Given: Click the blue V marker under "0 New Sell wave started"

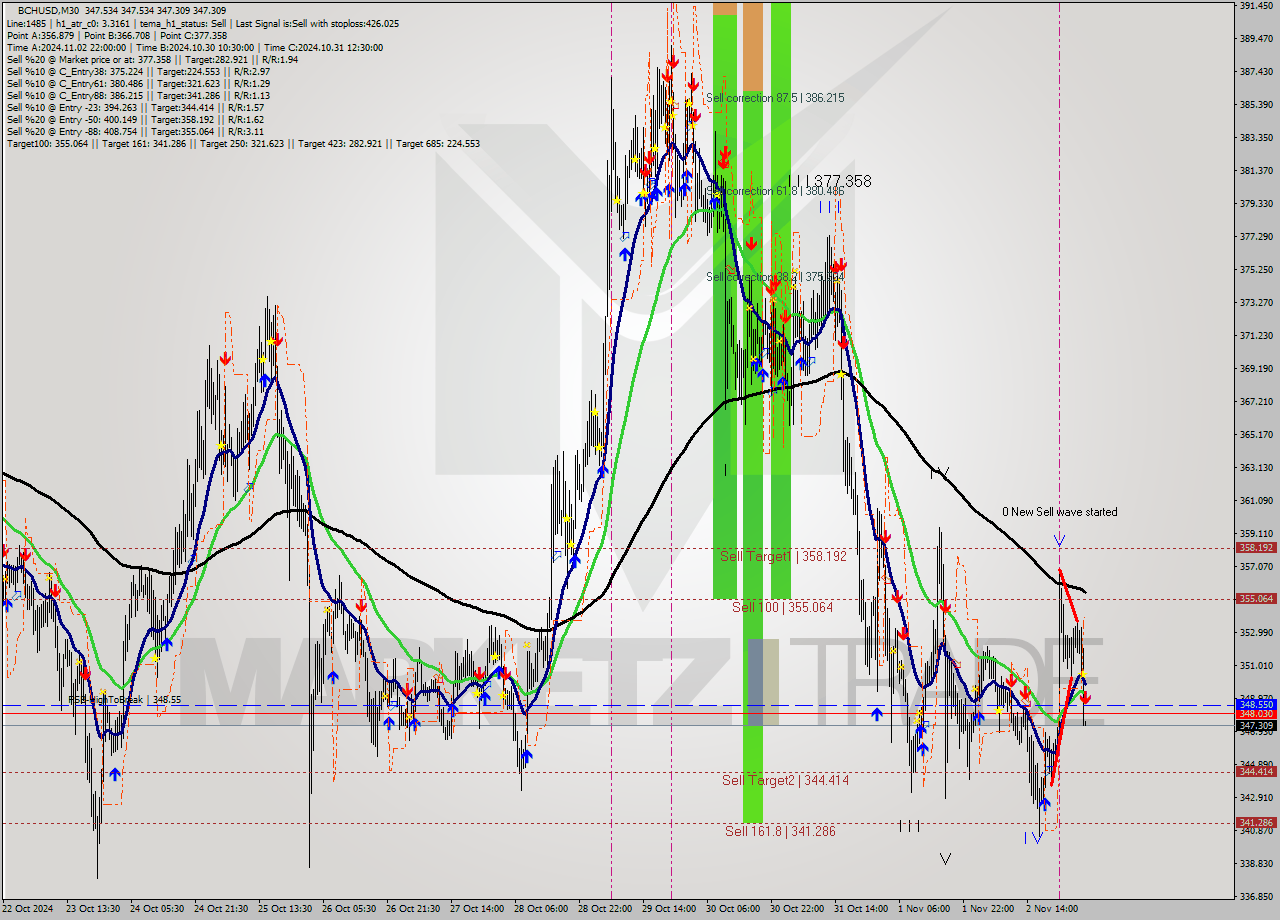Looking at the screenshot, I should (x=1059, y=540).
